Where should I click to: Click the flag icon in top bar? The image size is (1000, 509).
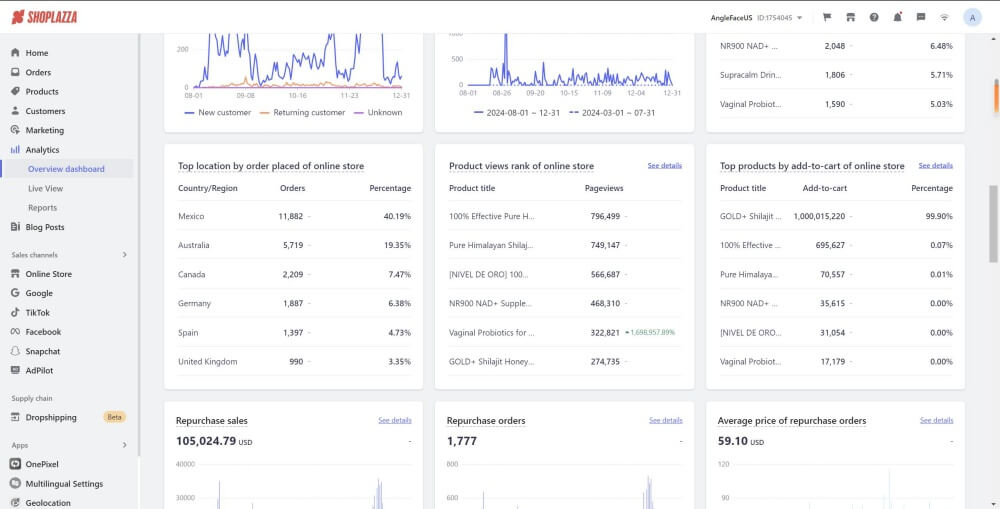tap(827, 17)
